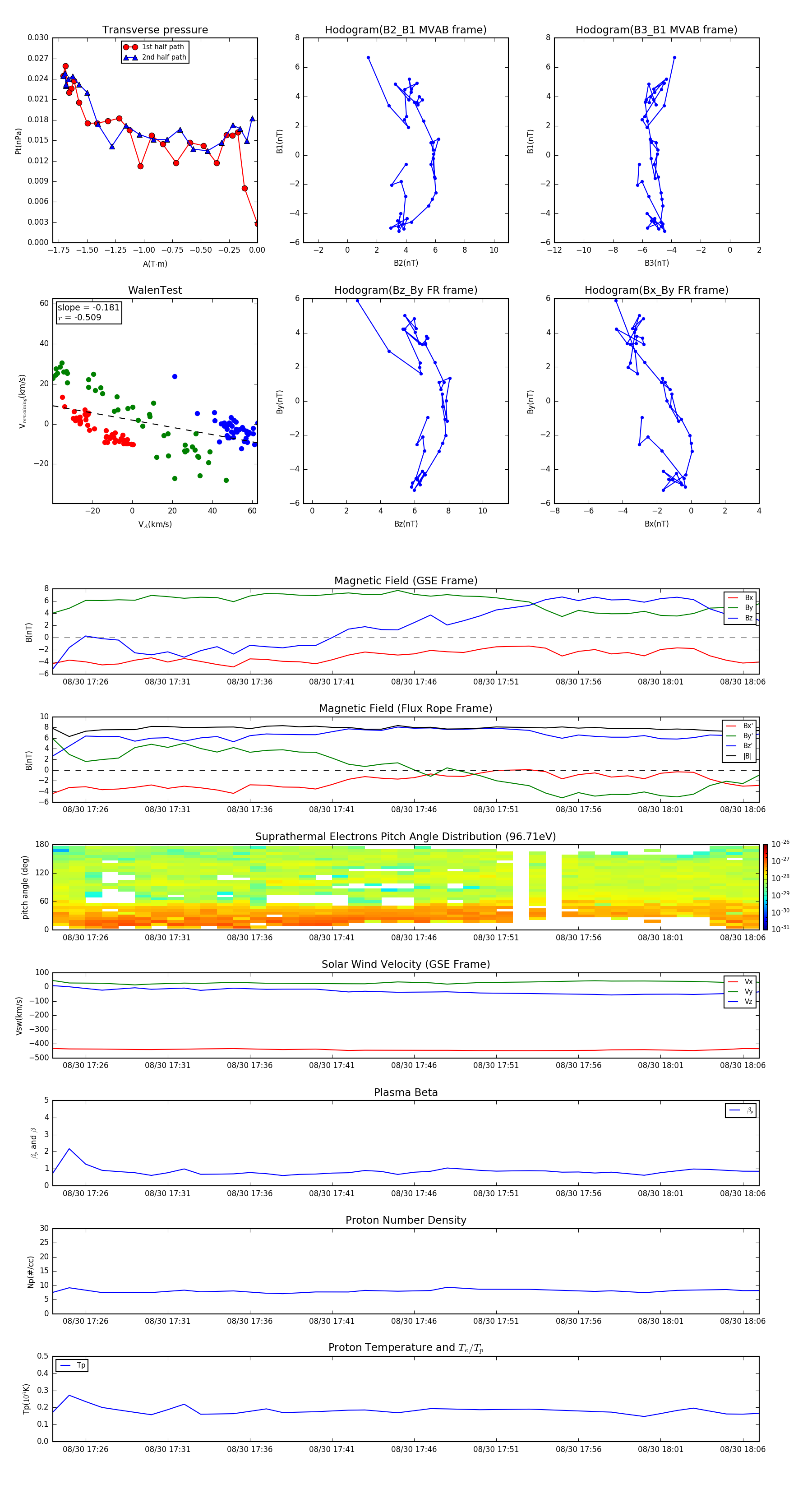Click the "Hodogram(Bx_By FR frame)" title
Viewport: 812px width, 1489px height.
pos(656,290)
